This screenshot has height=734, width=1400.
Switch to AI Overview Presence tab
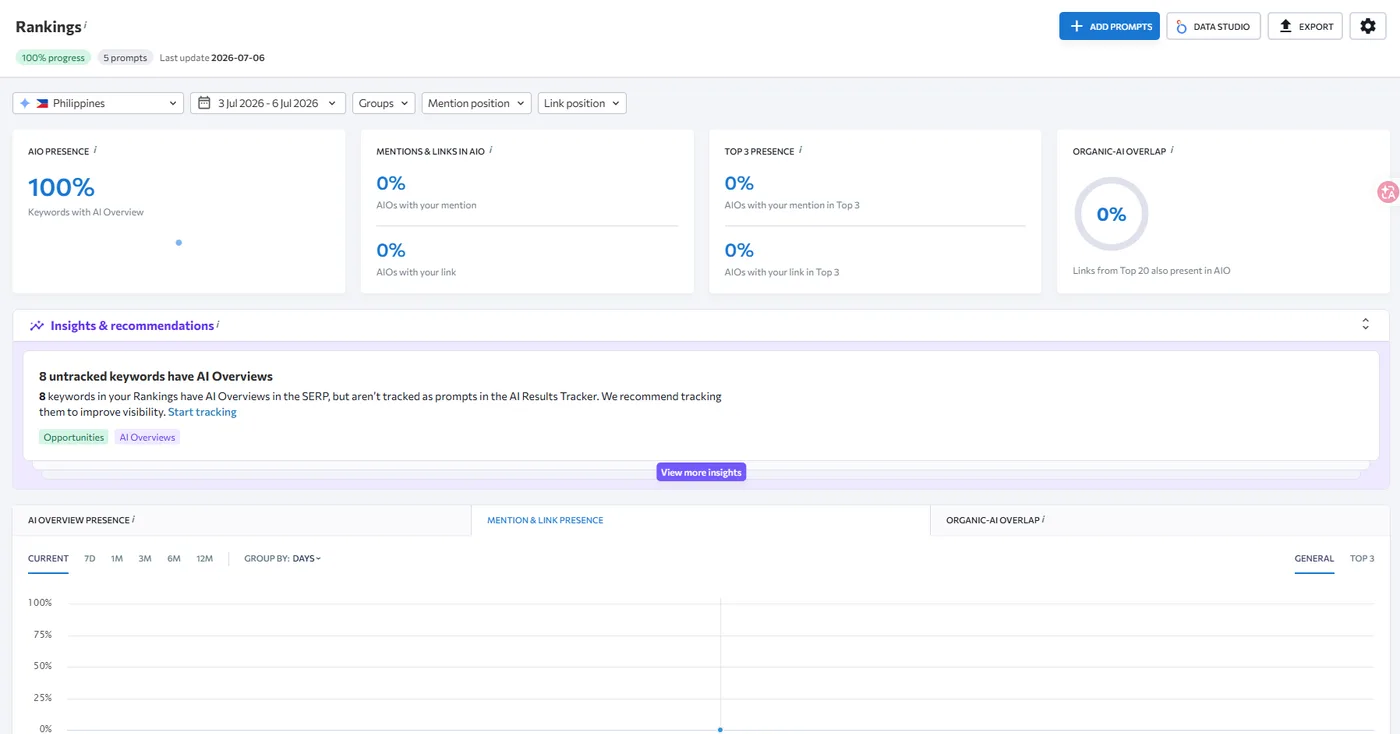(241, 520)
